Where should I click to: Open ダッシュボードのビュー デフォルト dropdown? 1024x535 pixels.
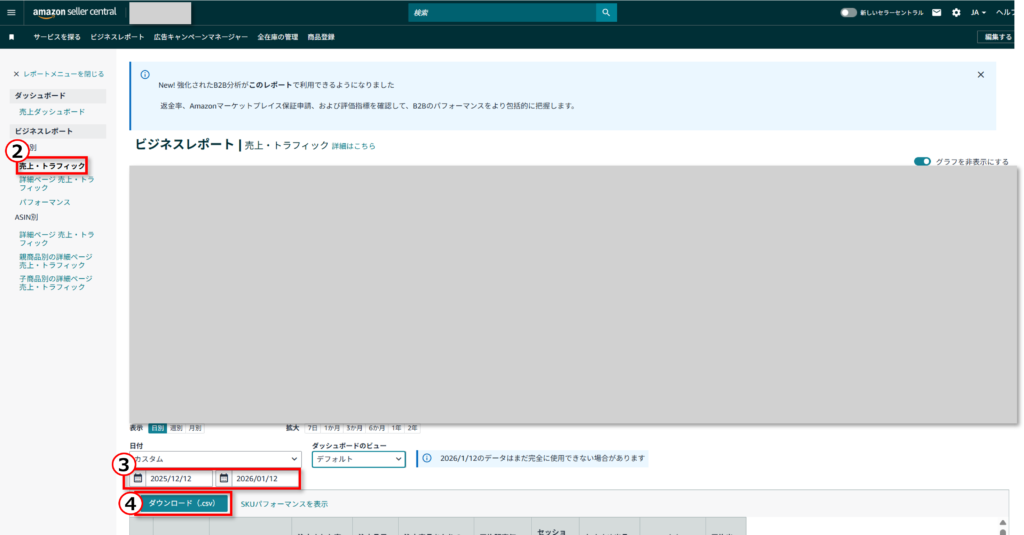point(358,459)
